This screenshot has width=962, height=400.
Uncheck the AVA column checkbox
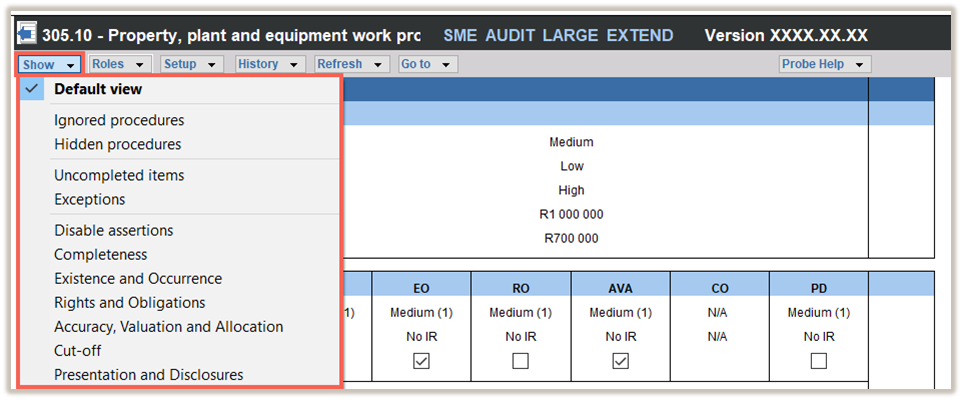620,361
